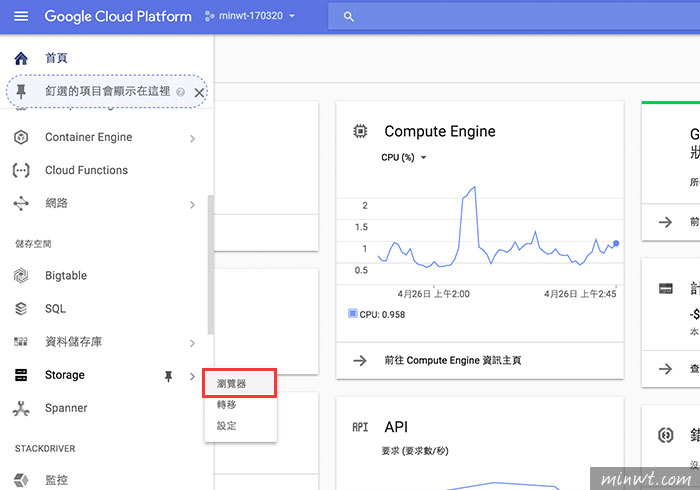The width and height of the screenshot is (700, 490).
Task: Open SQL menu item
Action: pos(55,309)
